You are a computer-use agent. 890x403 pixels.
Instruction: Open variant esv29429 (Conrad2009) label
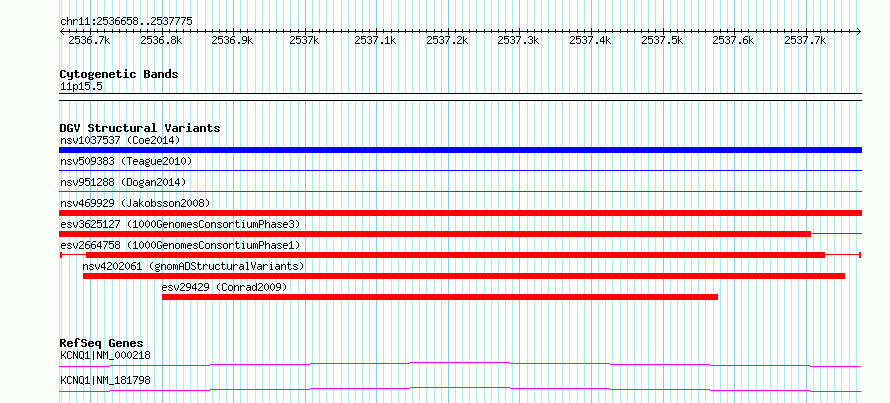(x=225, y=287)
